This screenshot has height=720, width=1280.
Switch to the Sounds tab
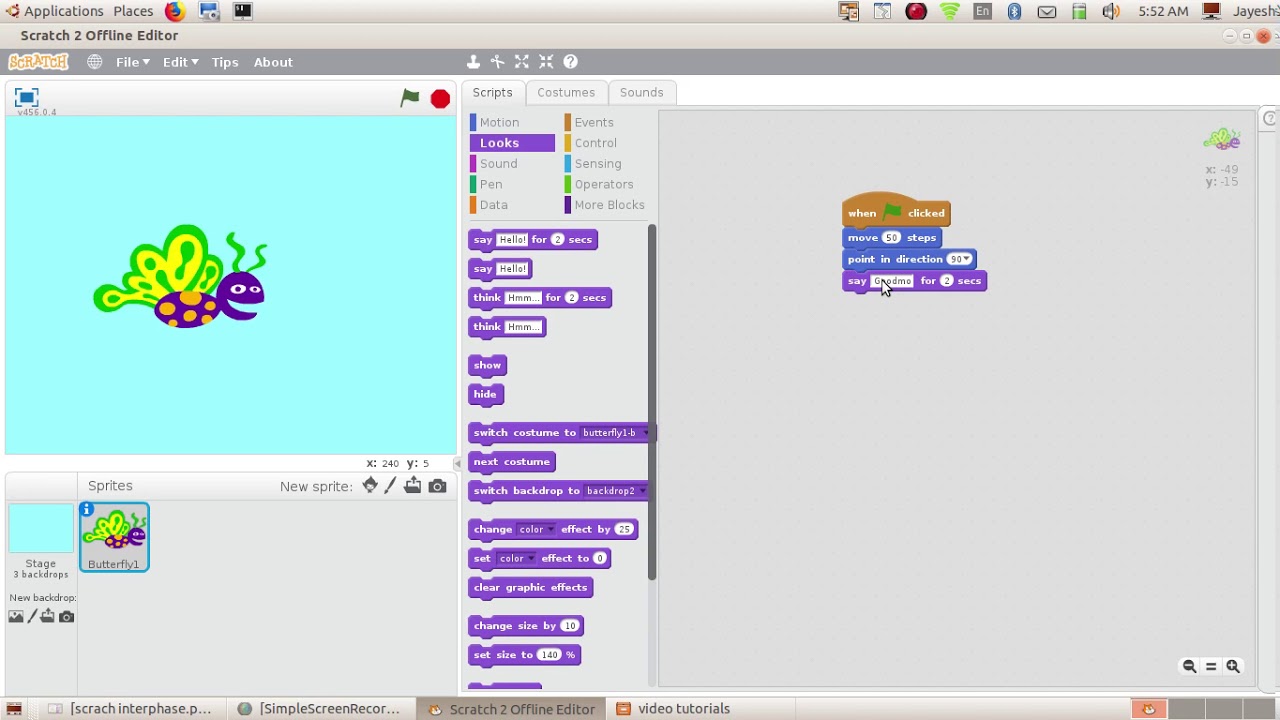tap(641, 92)
